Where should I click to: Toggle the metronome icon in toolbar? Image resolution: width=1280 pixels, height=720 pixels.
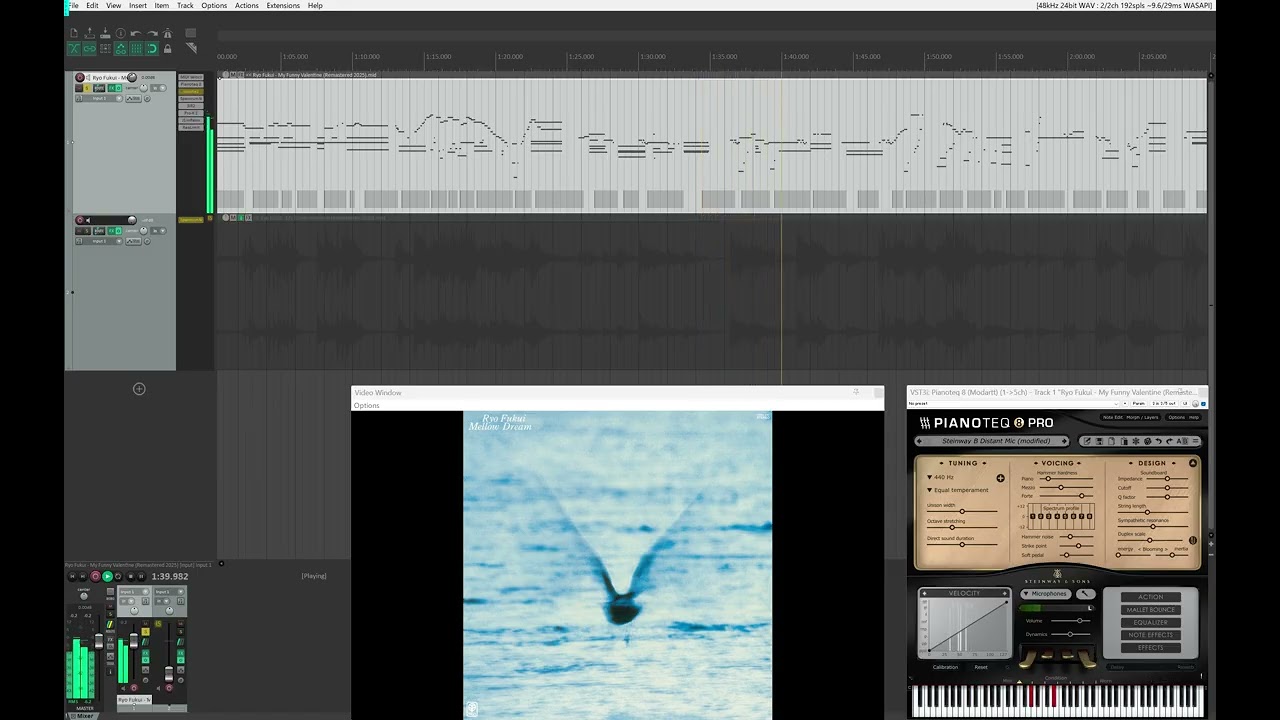pos(167,33)
